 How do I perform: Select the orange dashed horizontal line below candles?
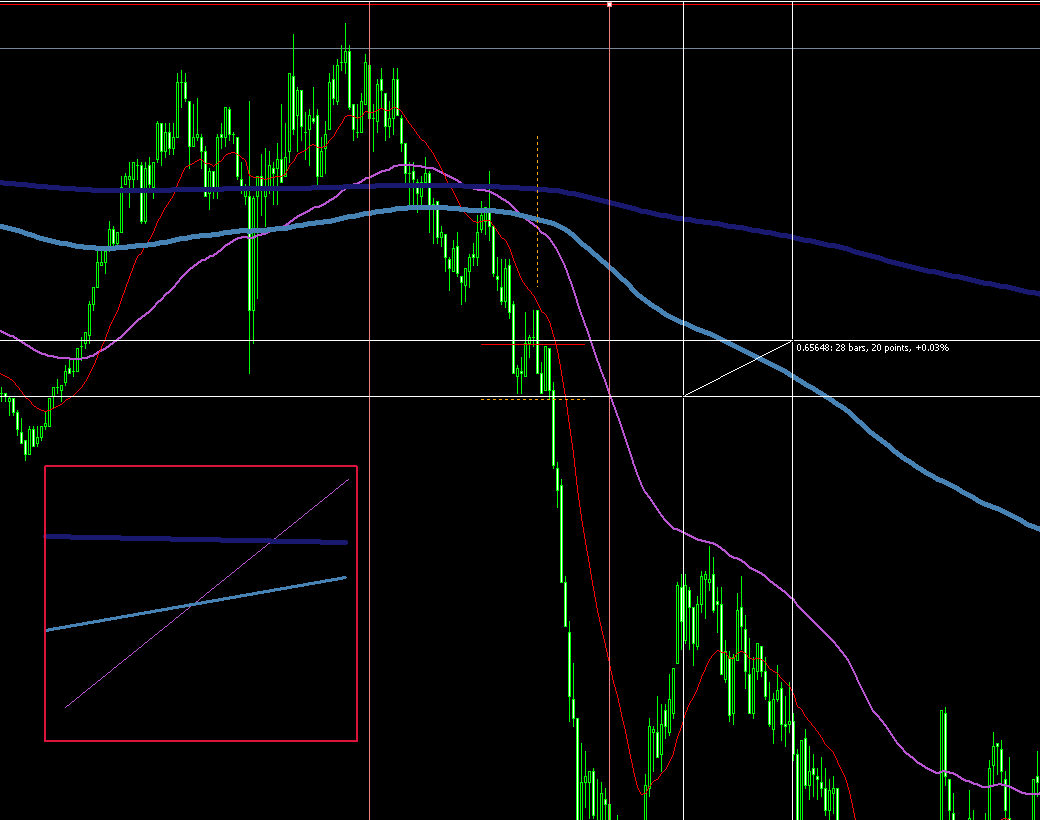[x=533, y=399]
